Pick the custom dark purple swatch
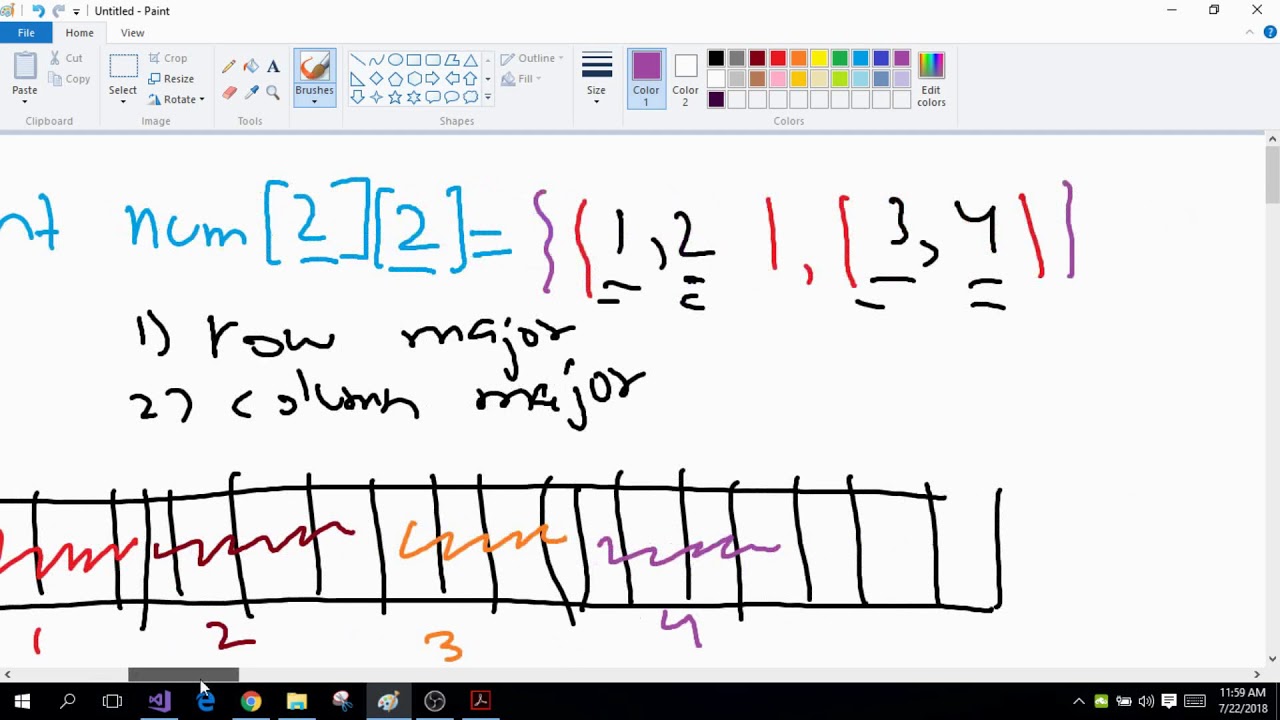This screenshot has width=1280, height=720. coord(716,99)
